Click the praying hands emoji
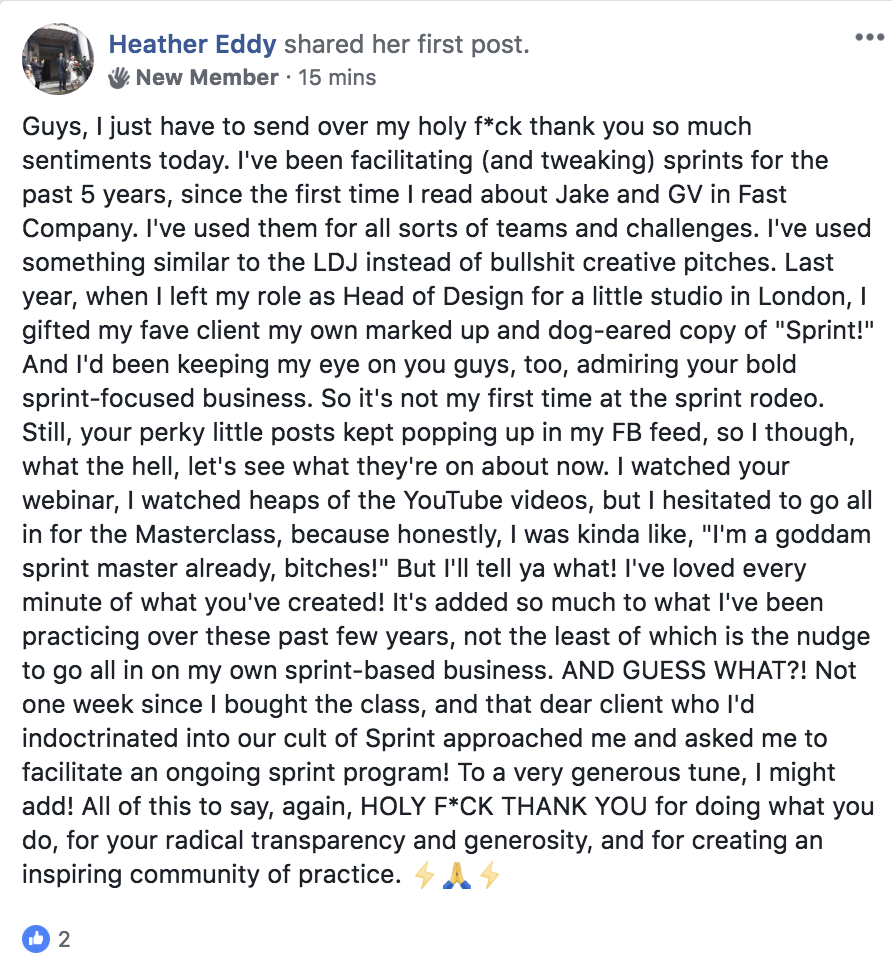Image resolution: width=892 pixels, height=956 pixels. 457,876
